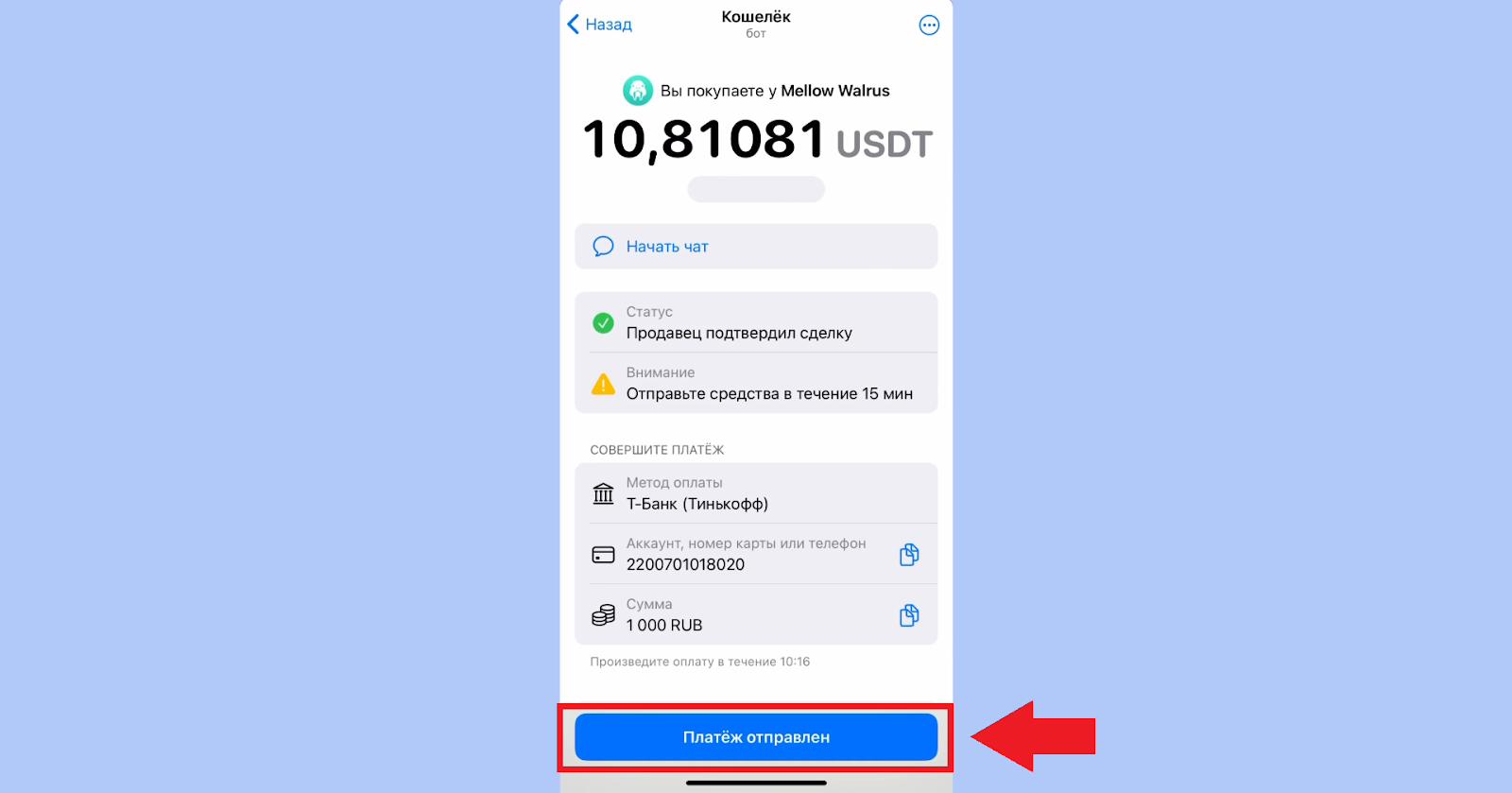Open Начать чат with the seller

[x=756, y=247]
